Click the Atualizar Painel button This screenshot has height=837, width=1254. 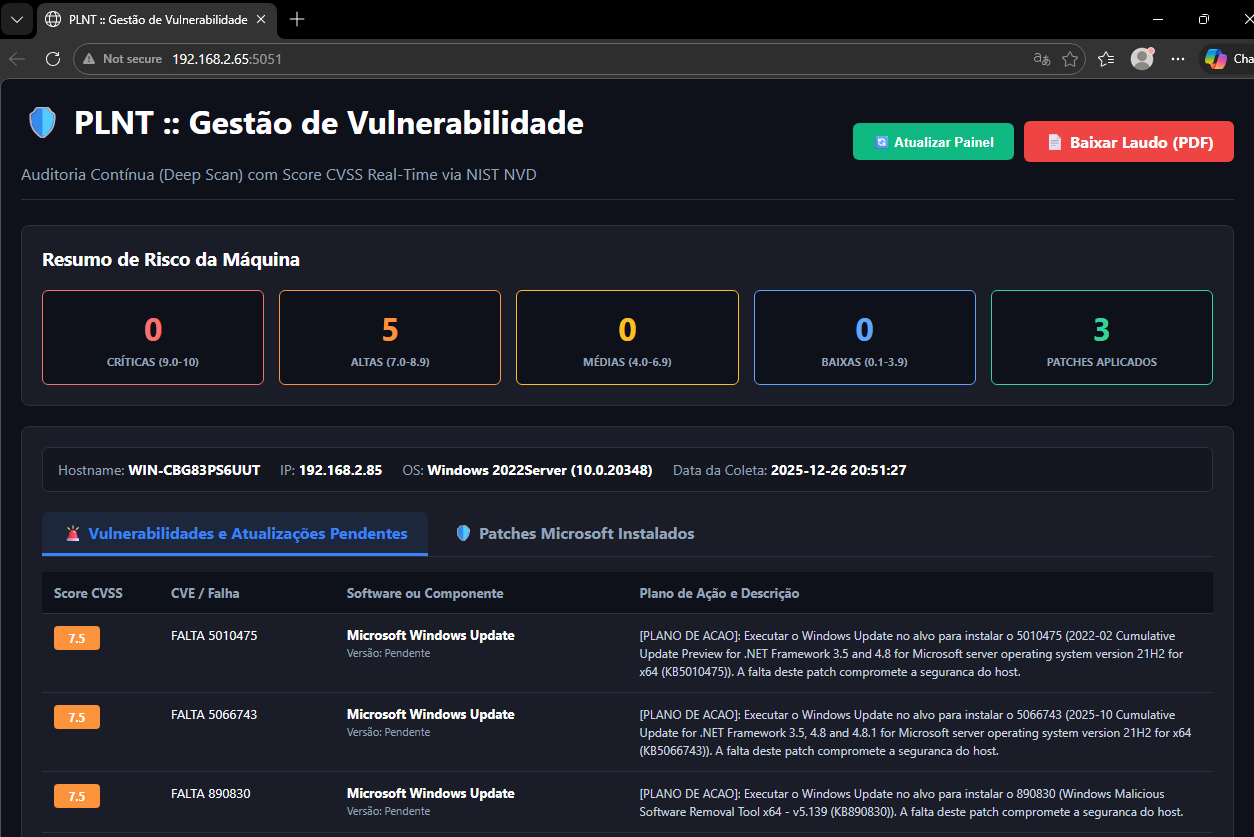[x=933, y=142]
